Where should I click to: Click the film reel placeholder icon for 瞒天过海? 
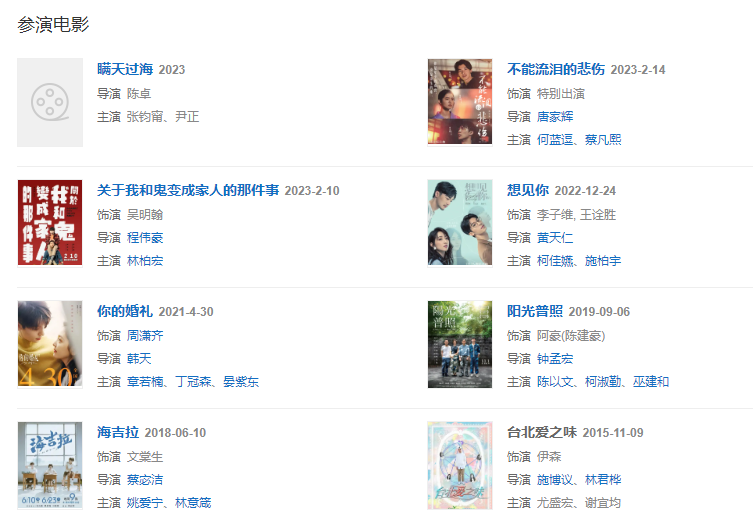click(50, 102)
